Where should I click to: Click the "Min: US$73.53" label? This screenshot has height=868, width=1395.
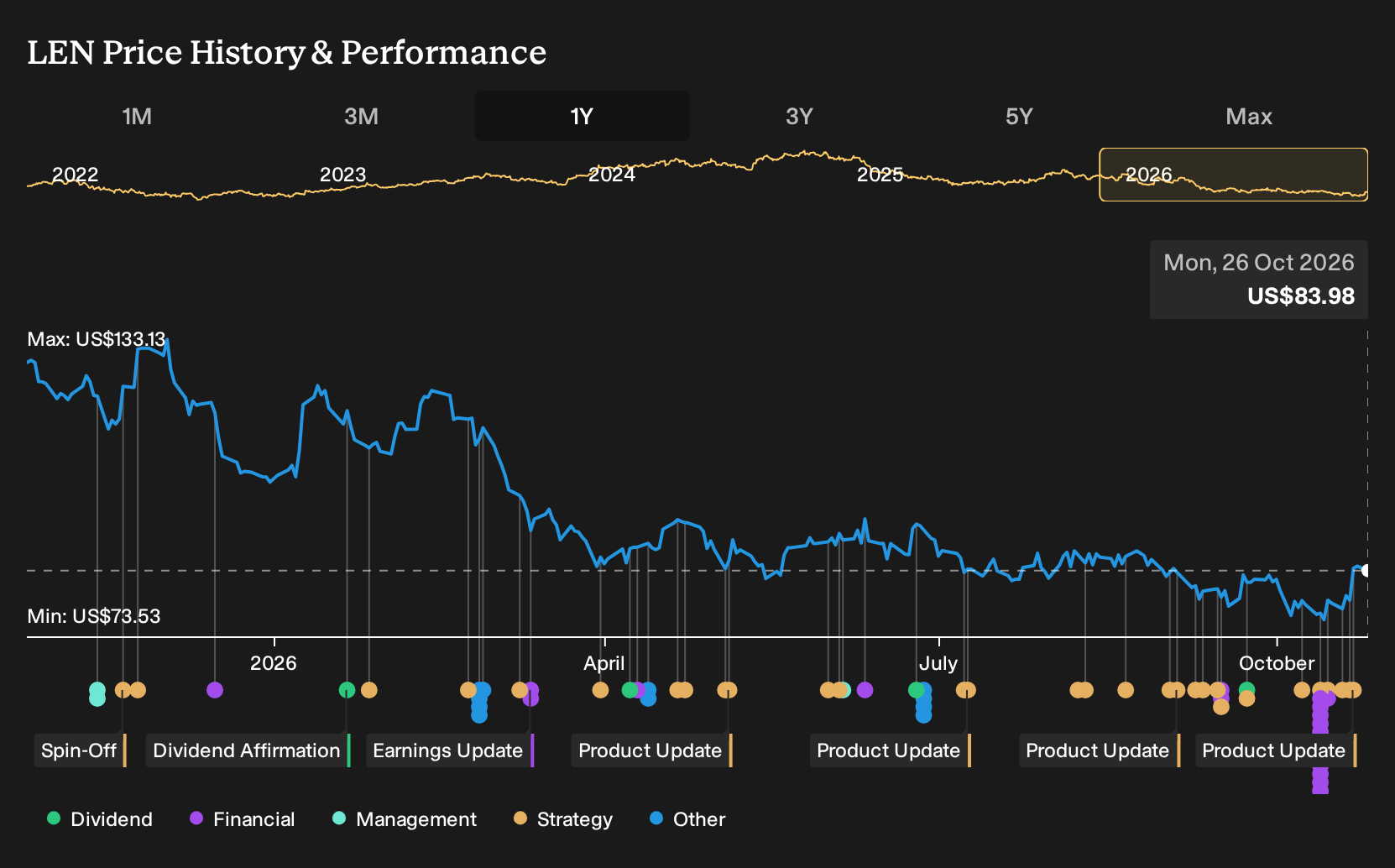click(94, 616)
